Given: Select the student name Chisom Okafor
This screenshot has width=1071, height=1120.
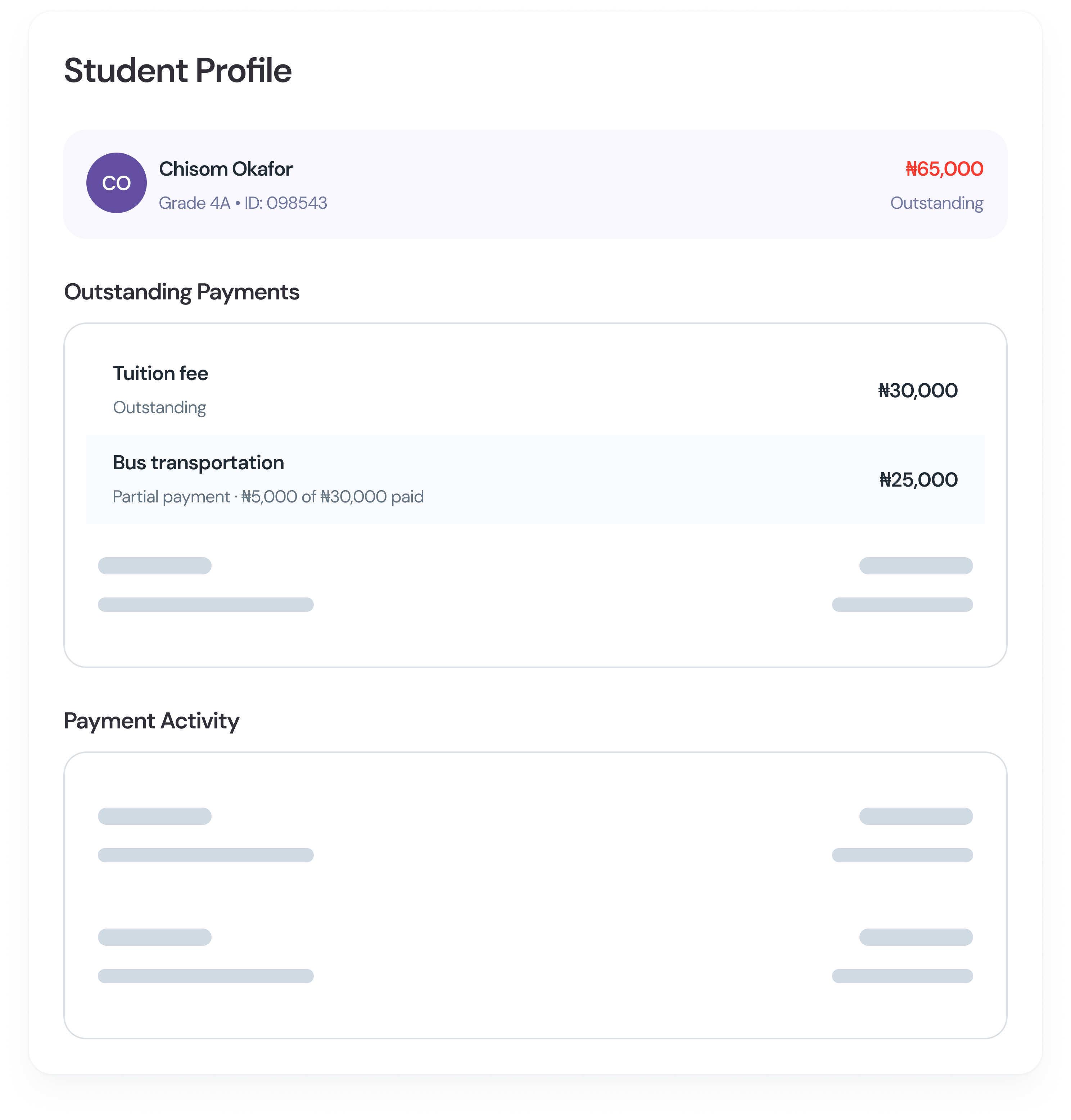Looking at the screenshot, I should pyautogui.click(x=226, y=169).
